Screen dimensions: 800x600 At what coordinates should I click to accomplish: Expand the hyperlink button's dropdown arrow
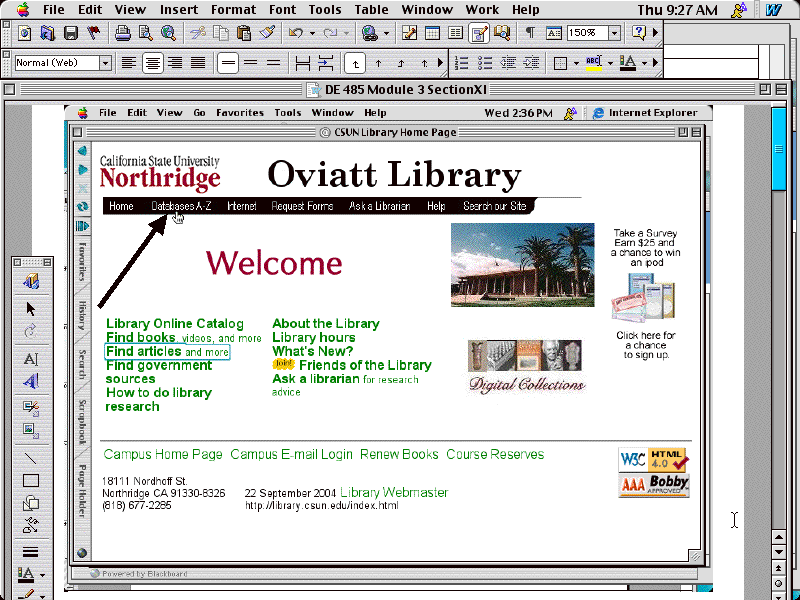(386, 34)
